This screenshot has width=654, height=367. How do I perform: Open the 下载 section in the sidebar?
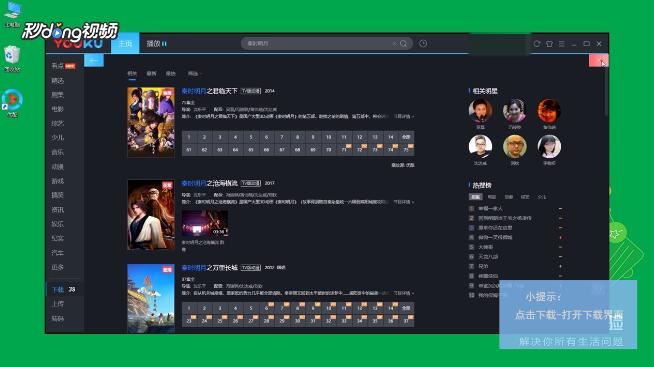(x=63, y=289)
